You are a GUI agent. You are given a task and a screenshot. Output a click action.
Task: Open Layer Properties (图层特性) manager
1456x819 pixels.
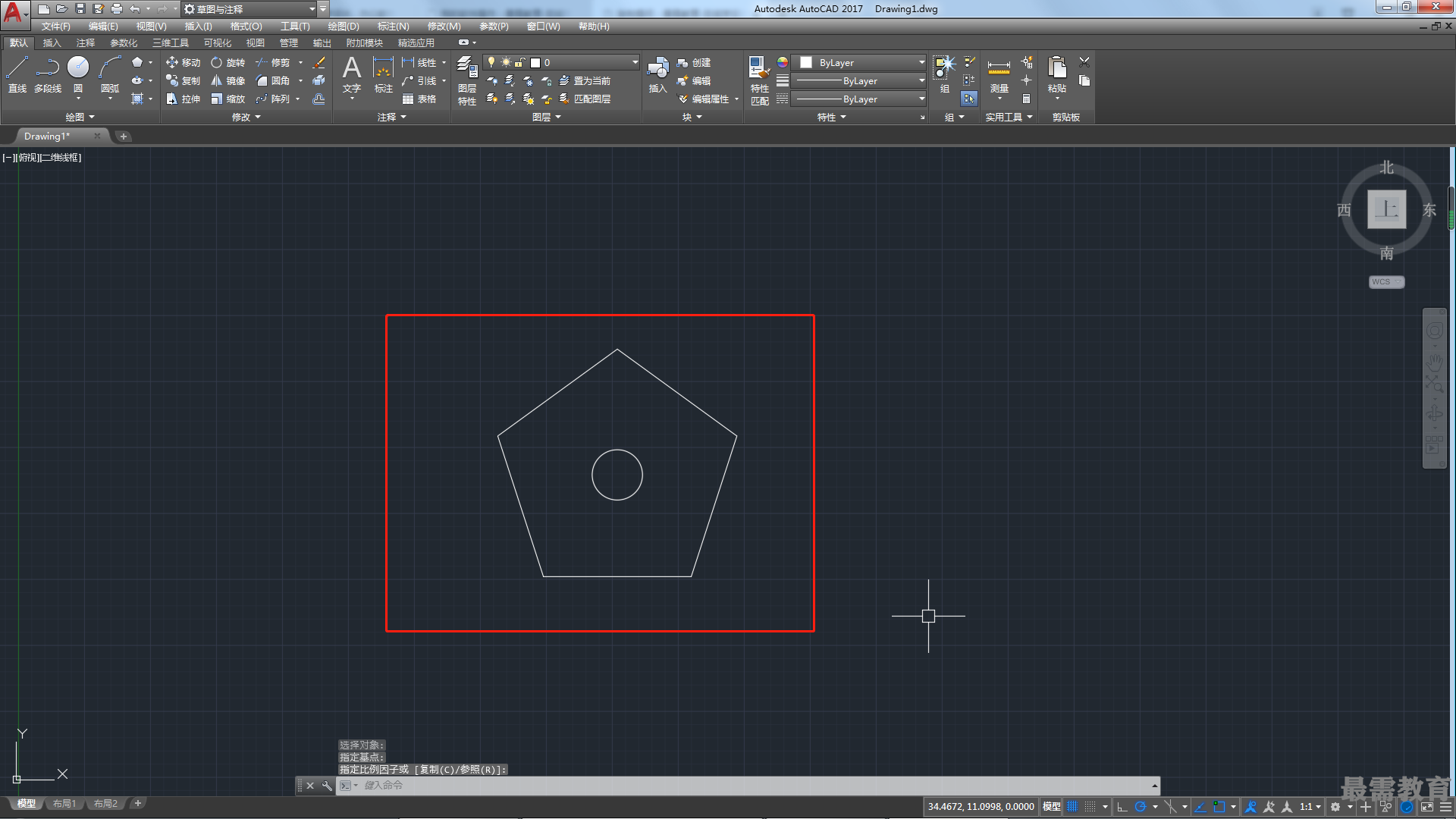(x=467, y=80)
